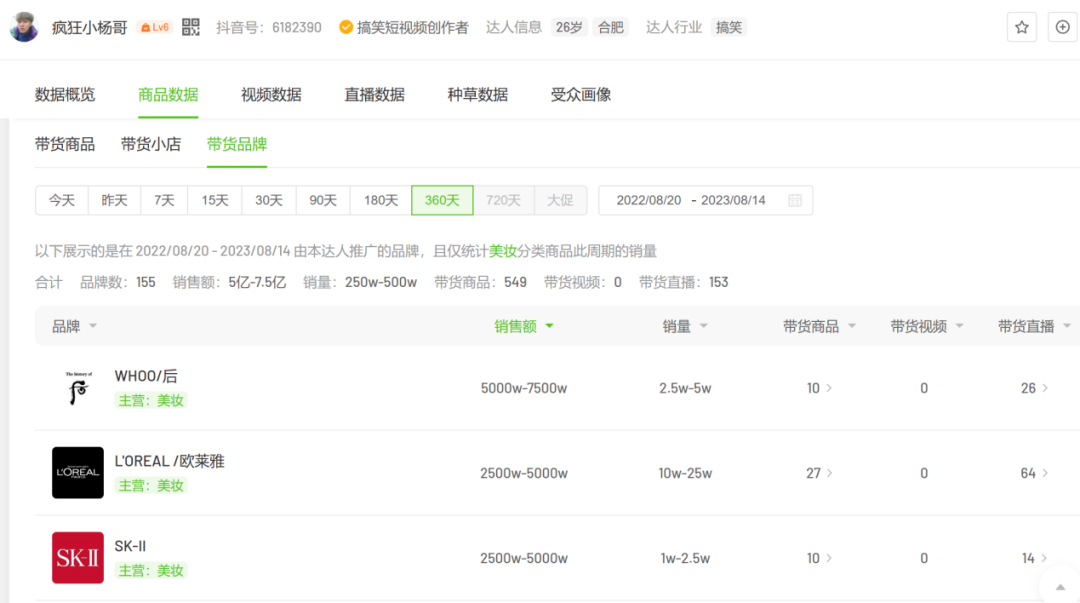Screen dimensions: 1080x603
Task: Open the L'OREAL /欧莱雅 brand name link
Action: click(x=169, y=461)
